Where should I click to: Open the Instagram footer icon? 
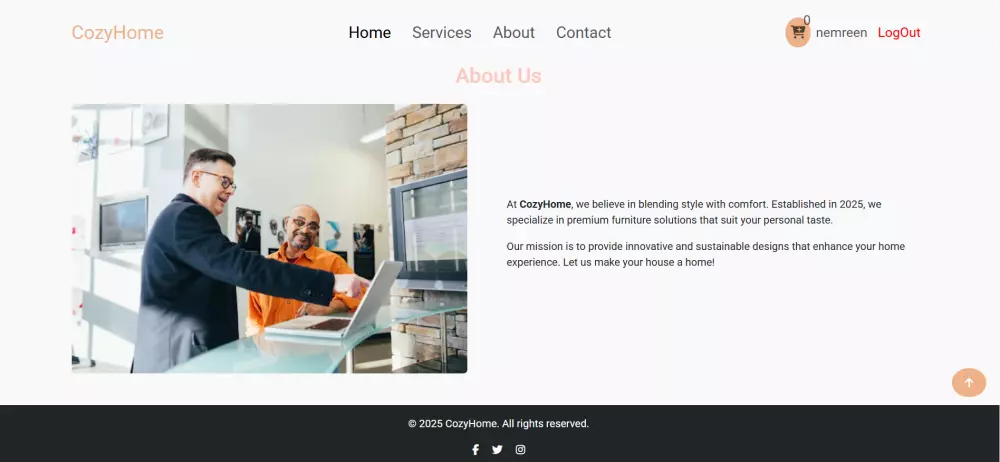point(520,449)
